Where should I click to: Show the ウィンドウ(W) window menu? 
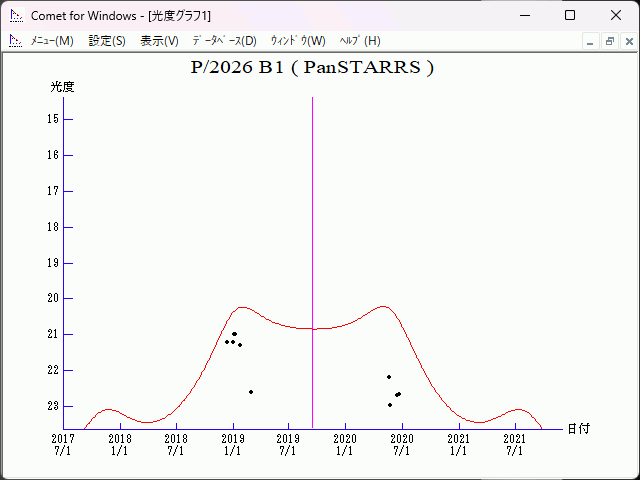coord(298,41)
